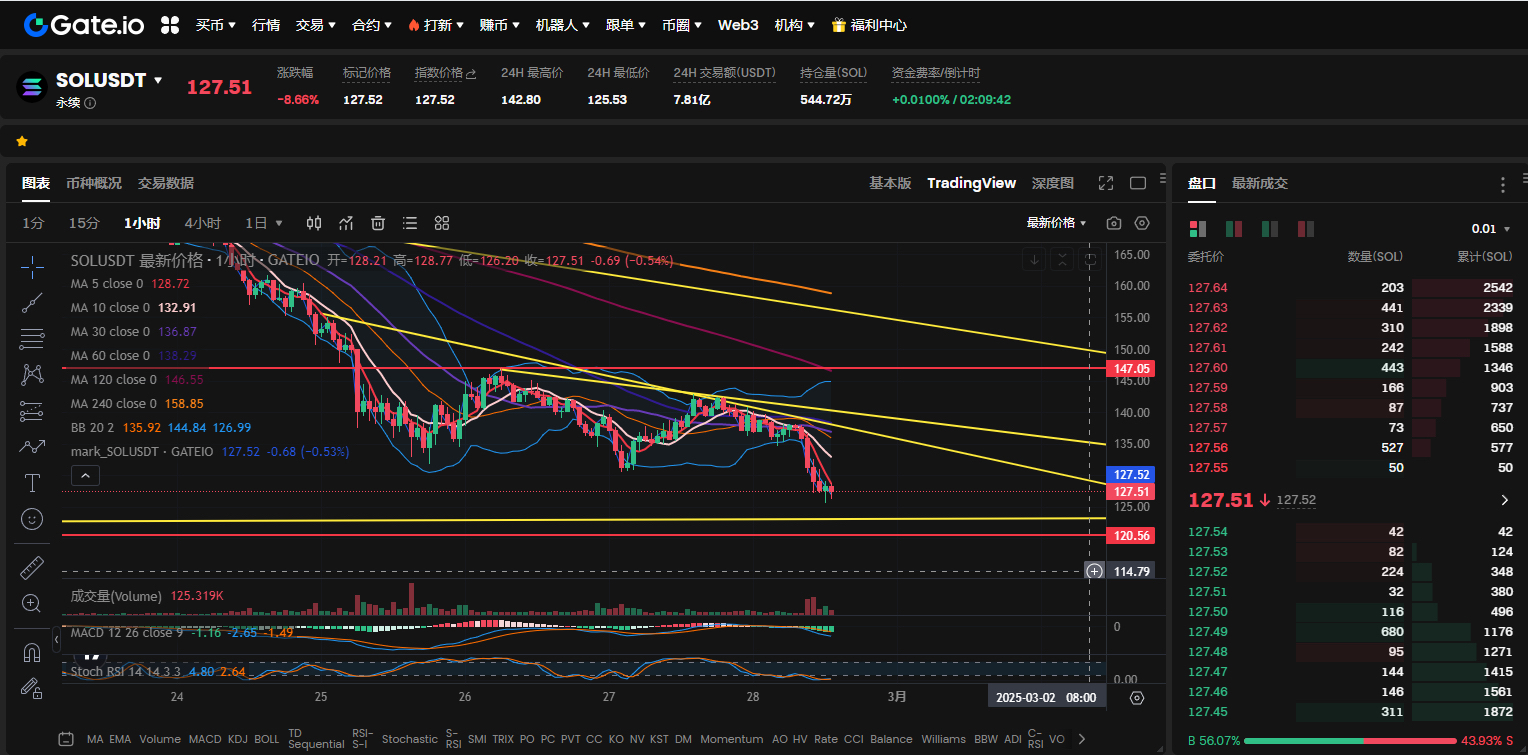Activate the zoom in tool

32,603
